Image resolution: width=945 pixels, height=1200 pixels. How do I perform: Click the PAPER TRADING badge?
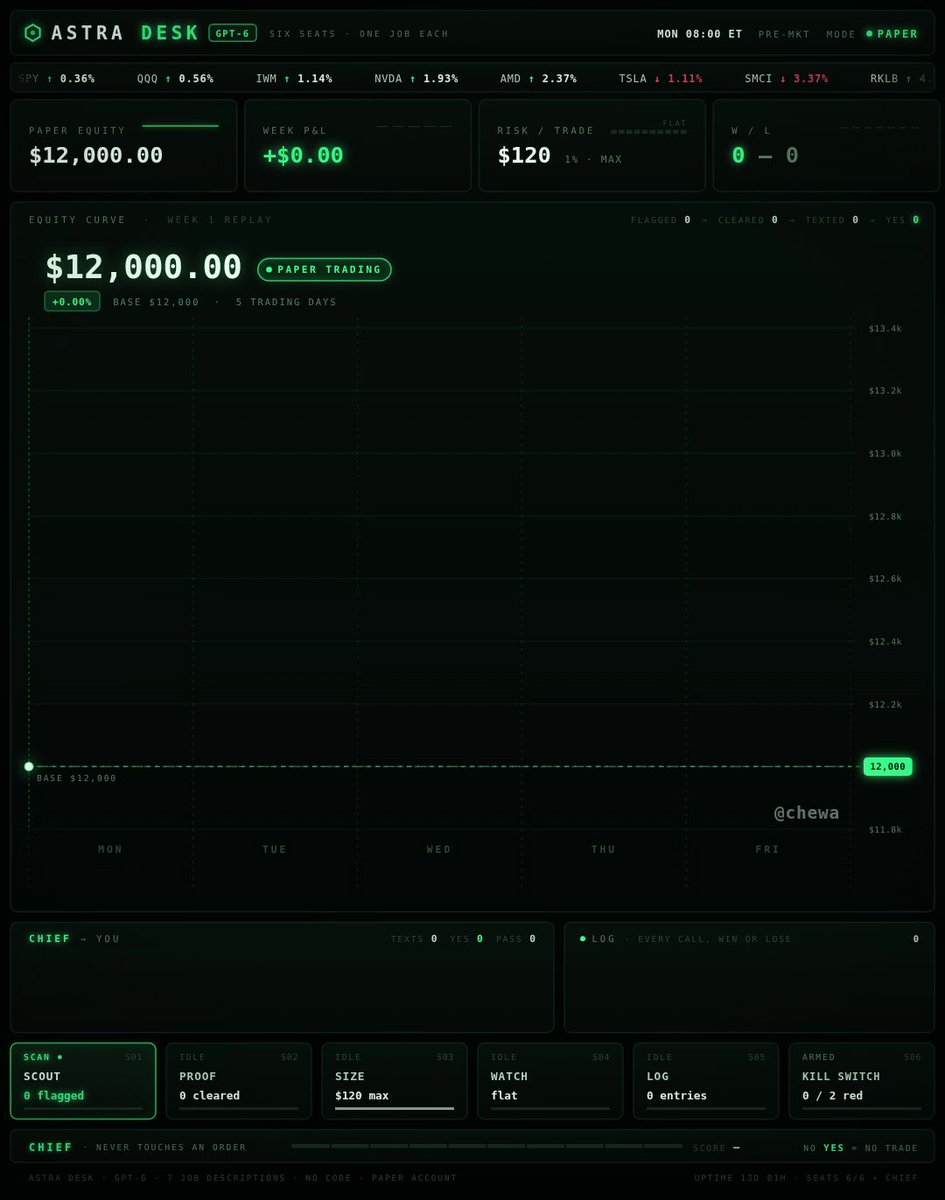(324, 269)
